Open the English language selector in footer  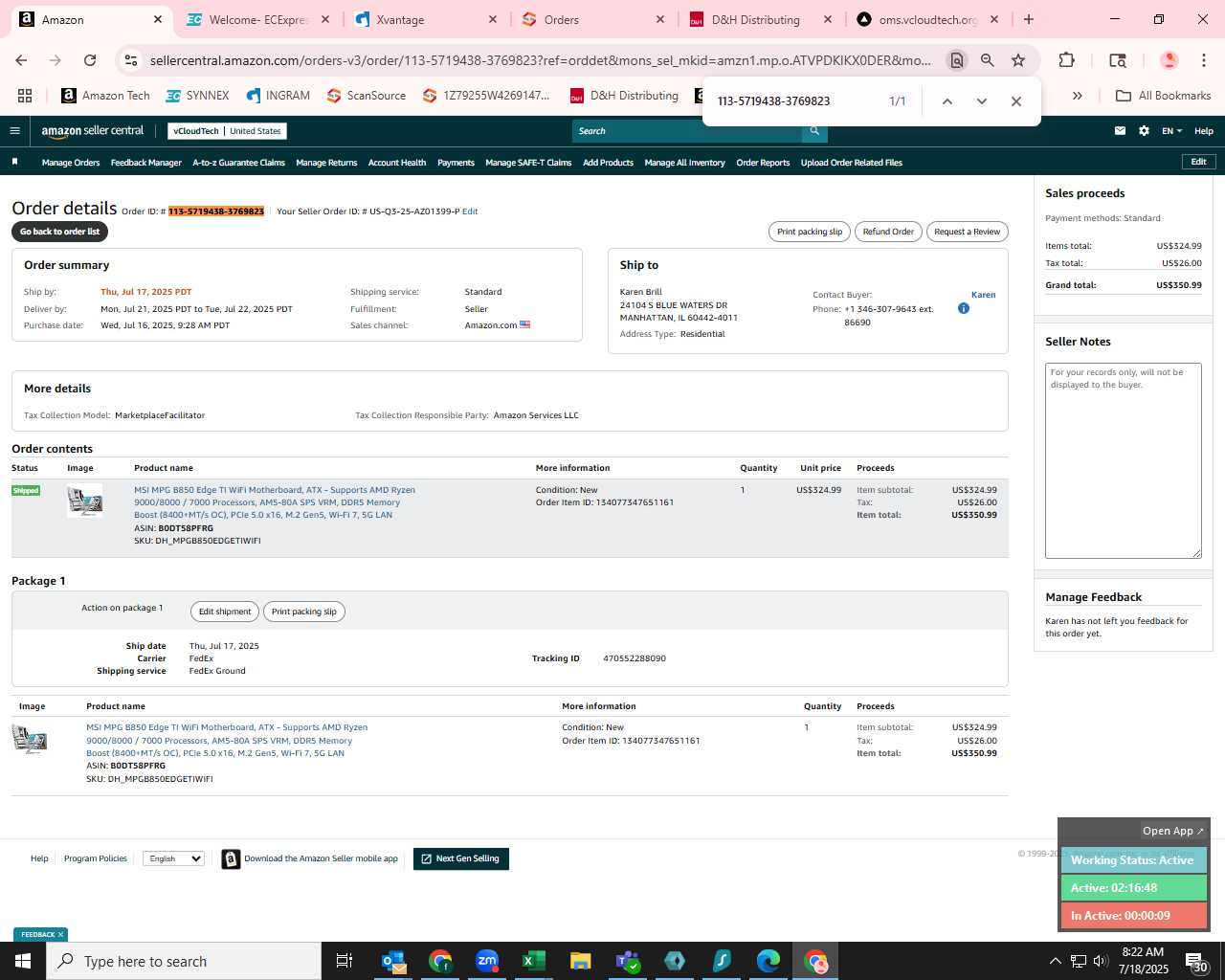pyautogui.click(x=173, y=858)
